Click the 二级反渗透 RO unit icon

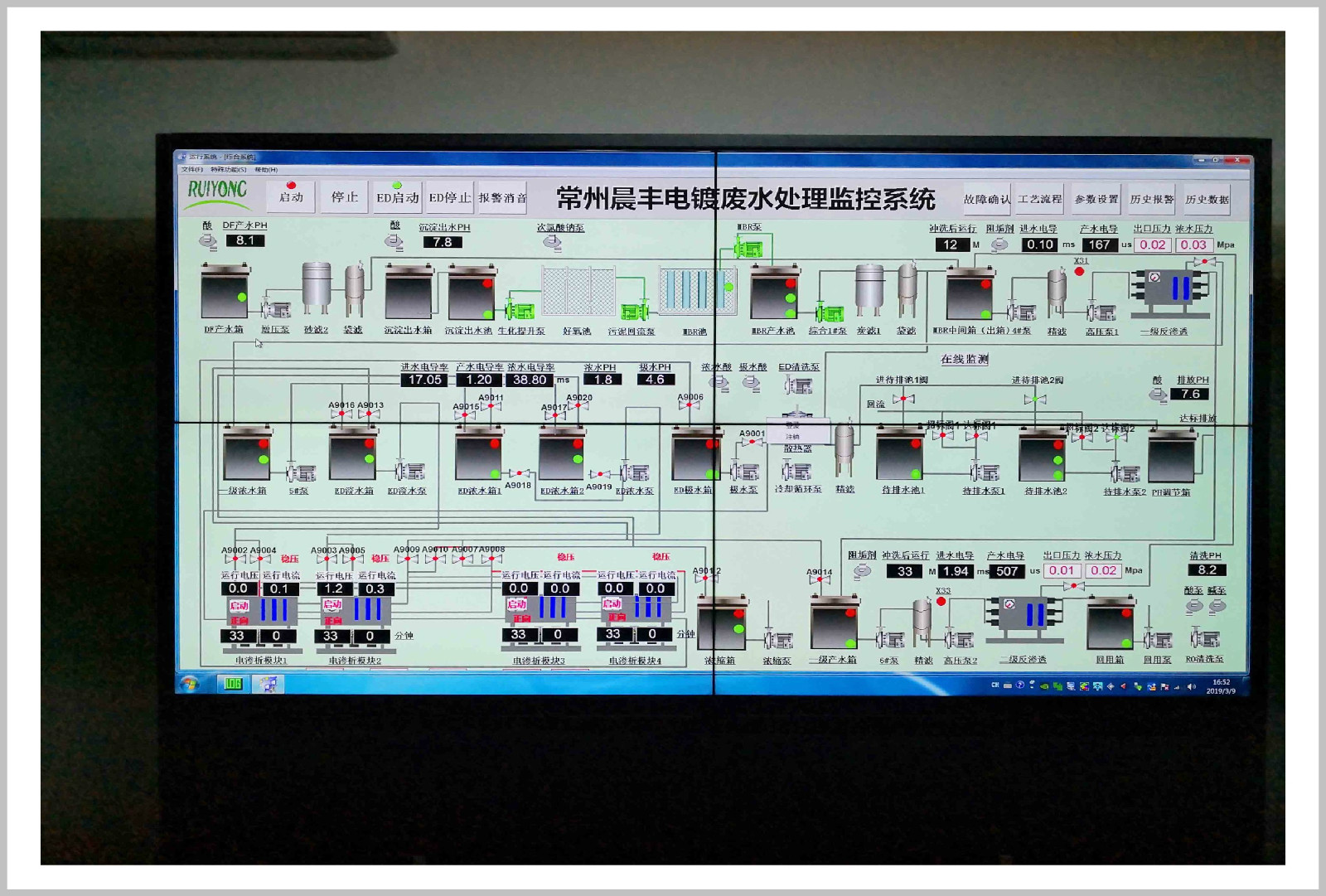pos(1025,618)
